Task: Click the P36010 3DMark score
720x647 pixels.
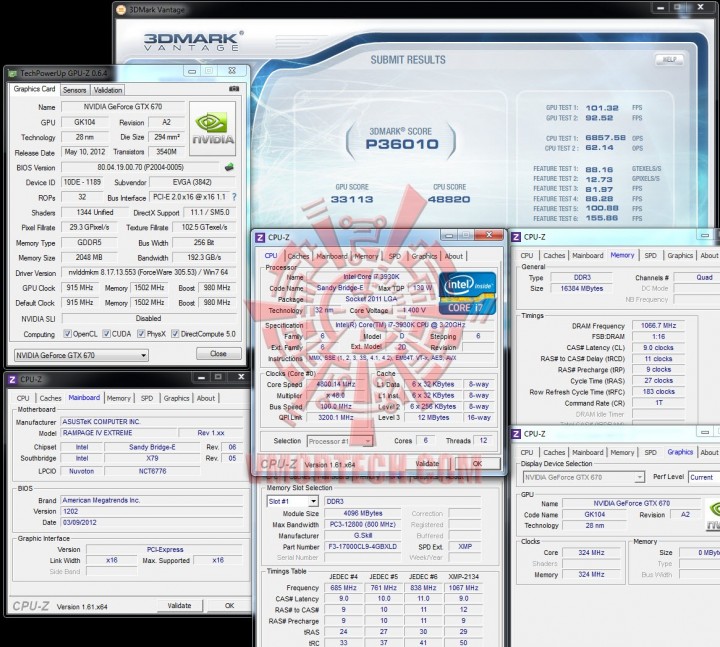Action: pyautogui.click(x=402, y=144)
